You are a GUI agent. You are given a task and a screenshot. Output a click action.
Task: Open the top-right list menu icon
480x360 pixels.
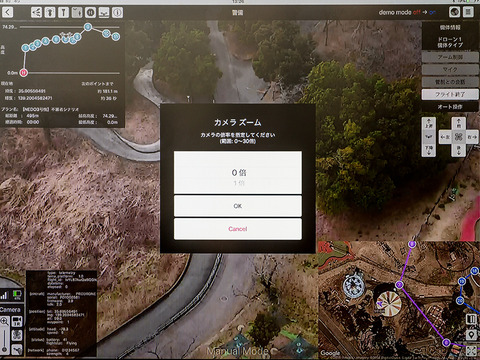click(469, 12)
